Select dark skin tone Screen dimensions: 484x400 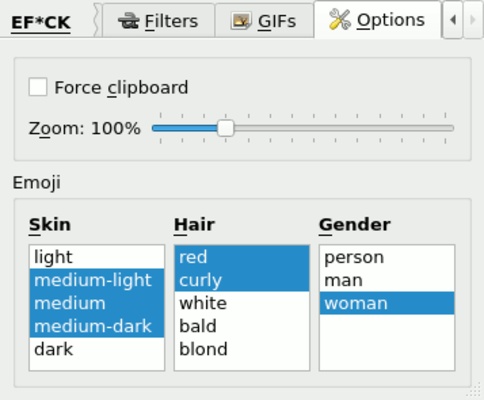click(97, 349)
